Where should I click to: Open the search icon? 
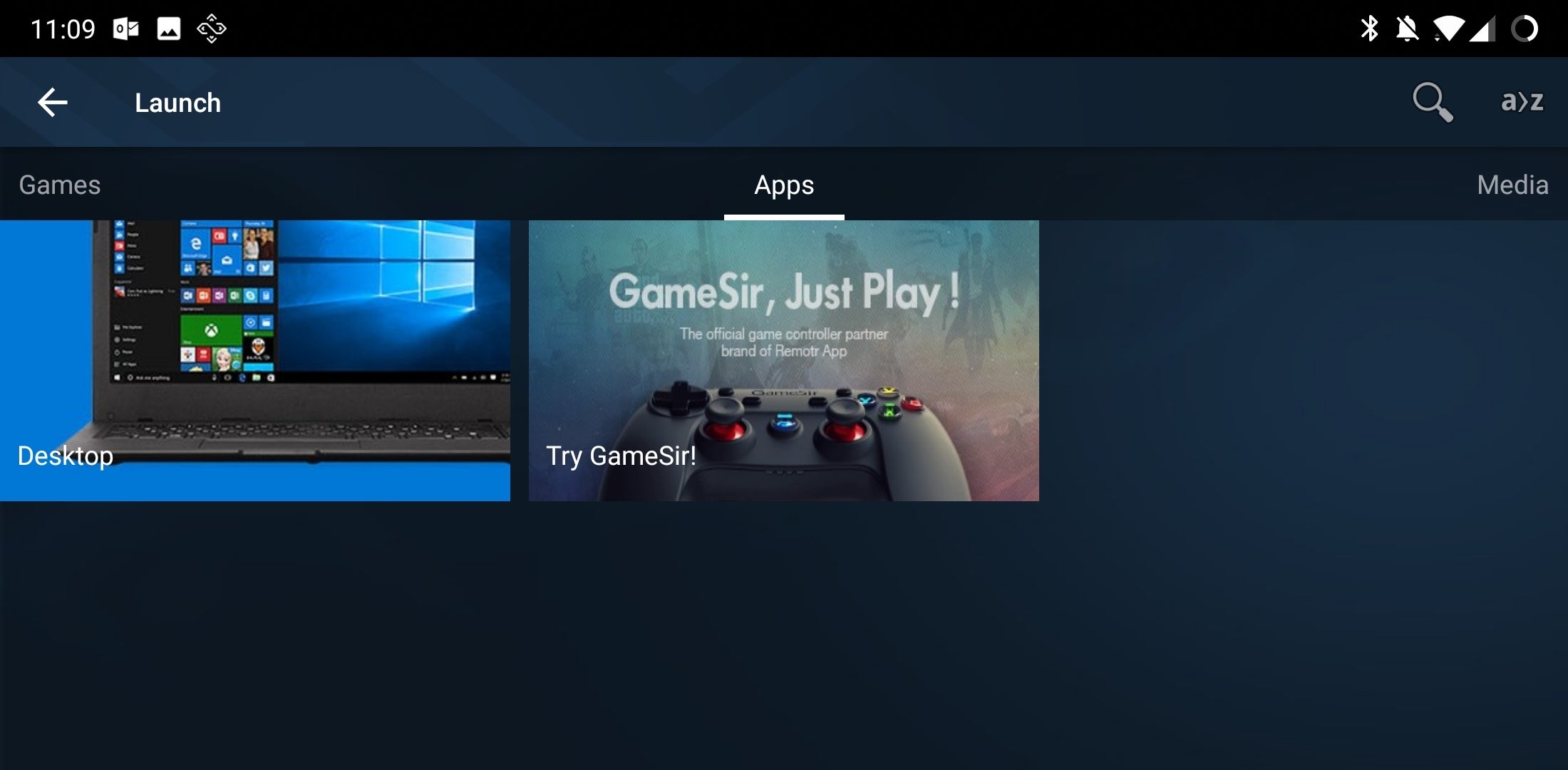(1433, 102)
